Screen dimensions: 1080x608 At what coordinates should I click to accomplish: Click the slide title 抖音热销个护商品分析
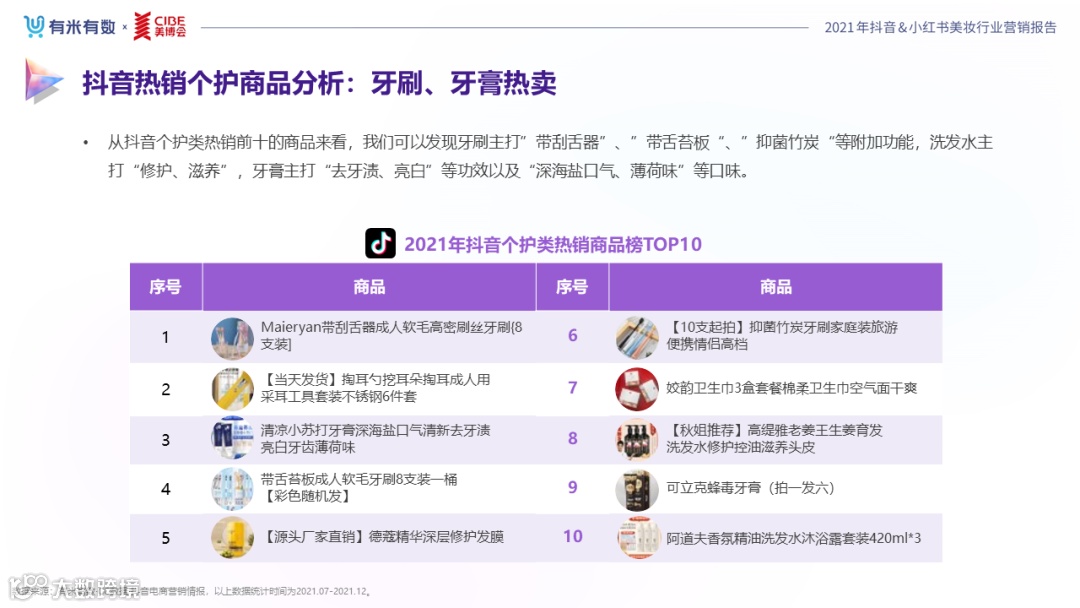click(320, 83)
